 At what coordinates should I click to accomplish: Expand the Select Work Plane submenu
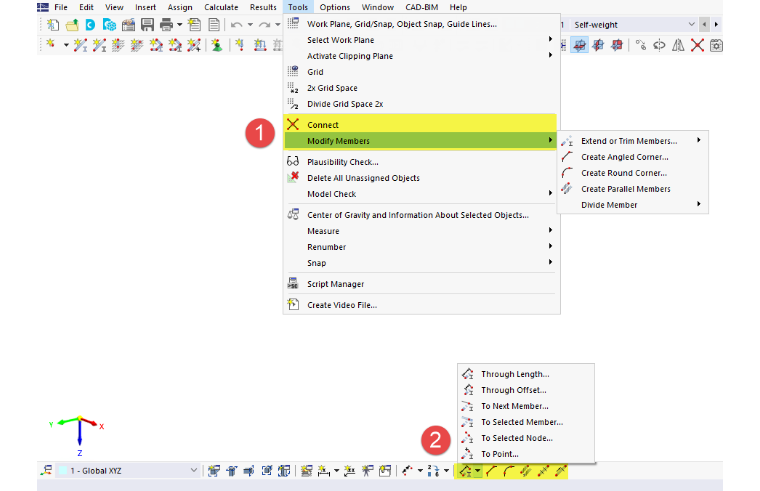point(421,40)
